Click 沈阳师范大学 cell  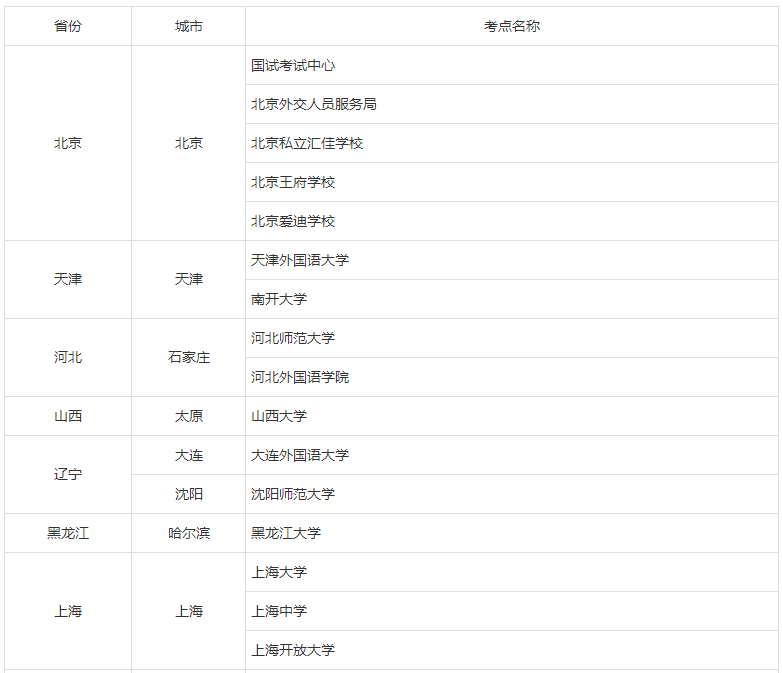512,494
